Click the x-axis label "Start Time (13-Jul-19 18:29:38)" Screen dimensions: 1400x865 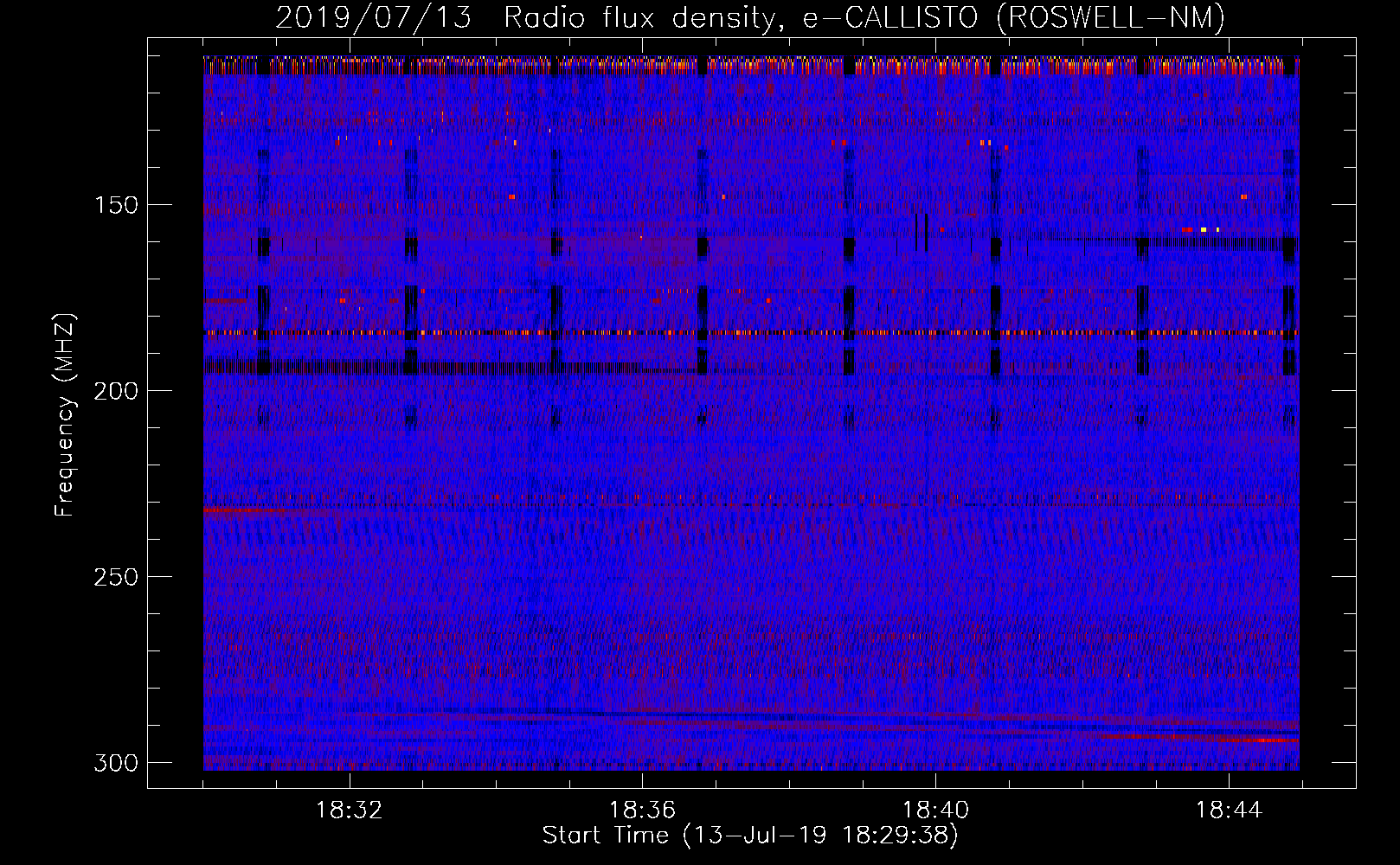click(750, 836)
